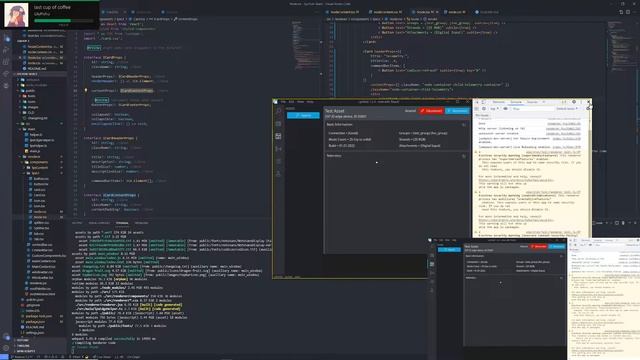Screen dimensions: 640x360
Task: Click the blue button in the Electron app's left panel
Action: coord(303,116)
